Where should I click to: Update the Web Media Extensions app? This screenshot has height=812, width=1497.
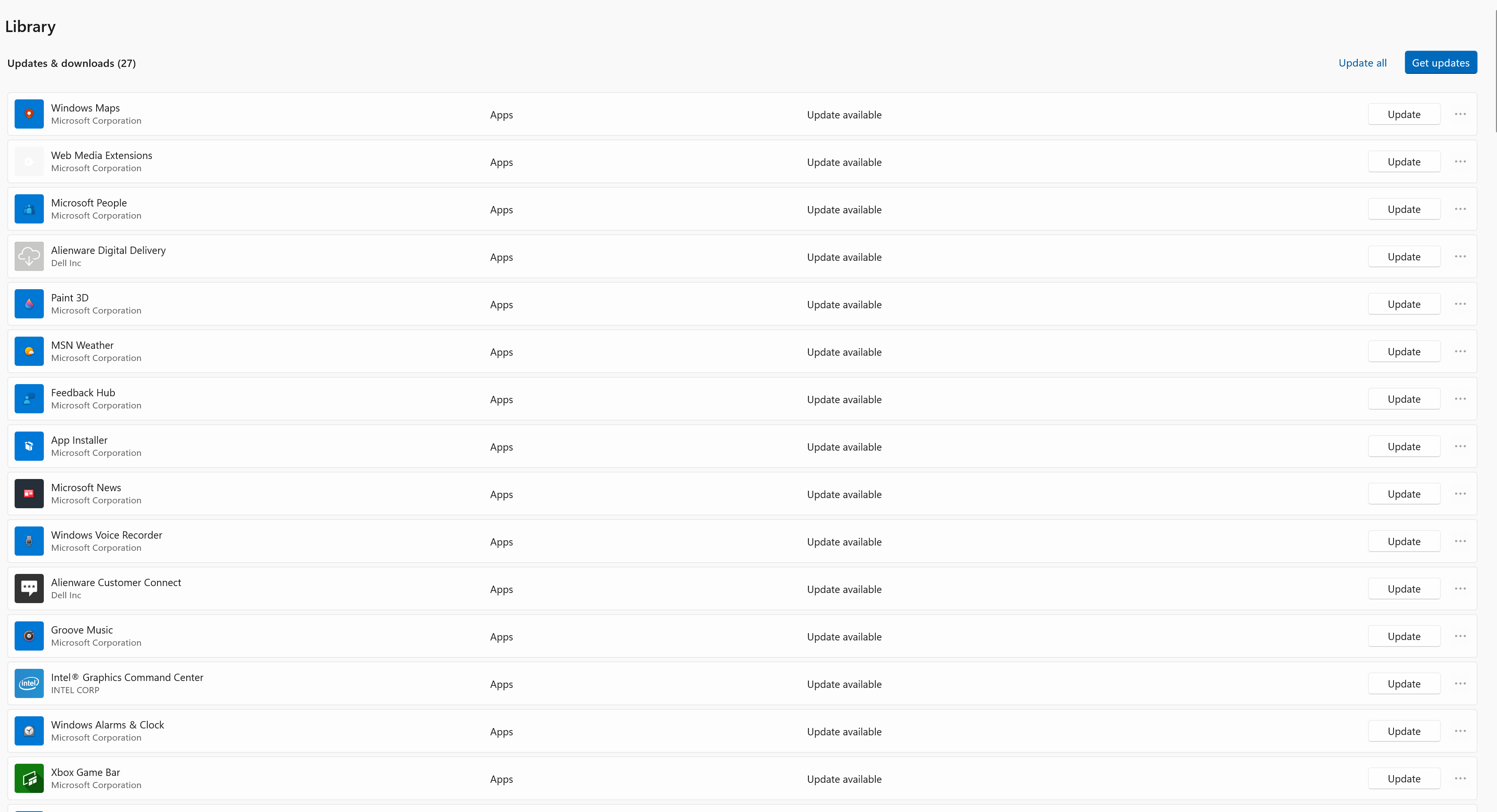tap(1403, 162)
